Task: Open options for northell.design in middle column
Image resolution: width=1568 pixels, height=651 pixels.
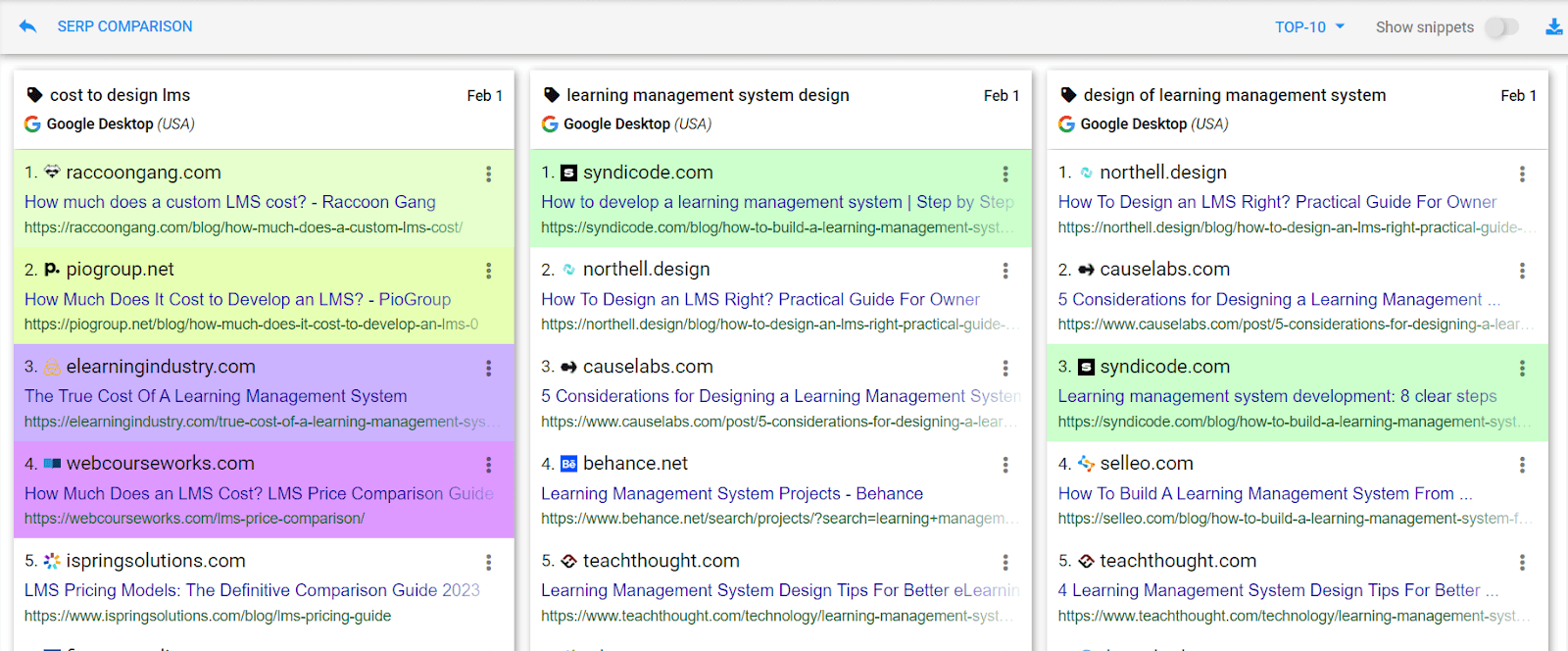Action: (1005, 271)
